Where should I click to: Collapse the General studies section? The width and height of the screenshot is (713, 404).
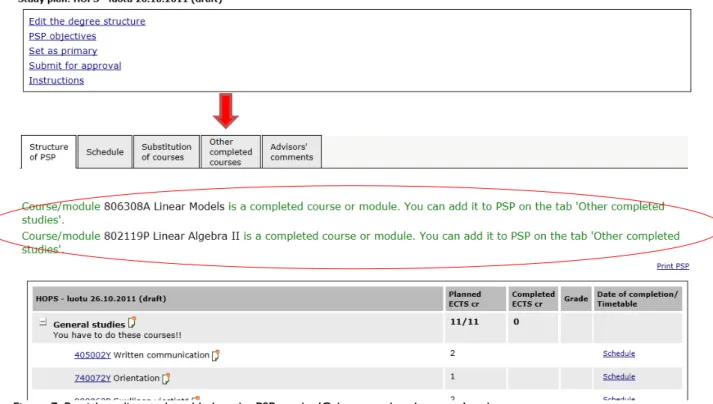pos(43,323)
